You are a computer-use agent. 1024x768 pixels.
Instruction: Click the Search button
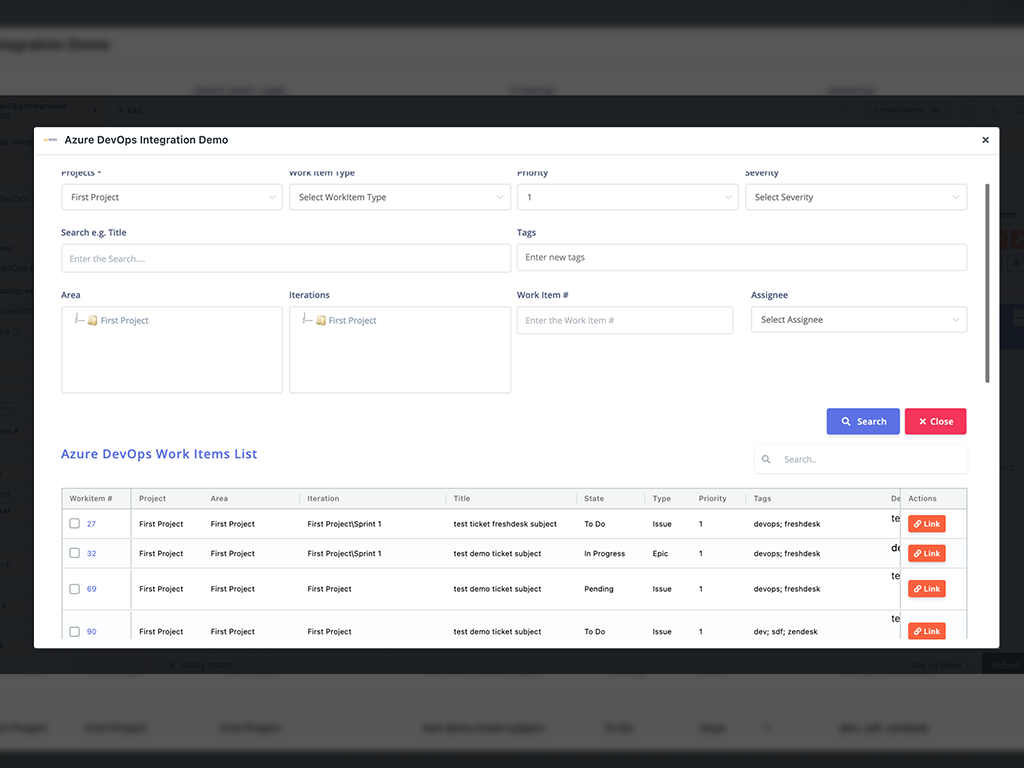click(x=863, y=421)
